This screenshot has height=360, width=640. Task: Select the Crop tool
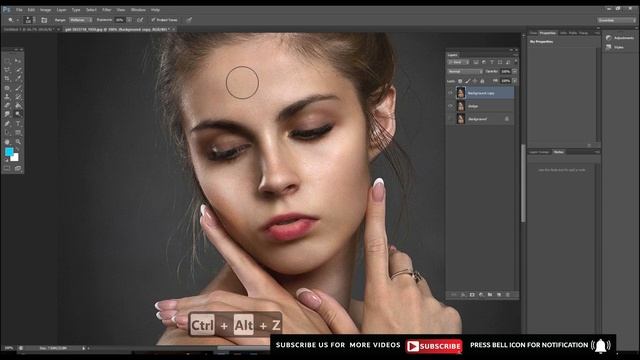tap(7, 78)
